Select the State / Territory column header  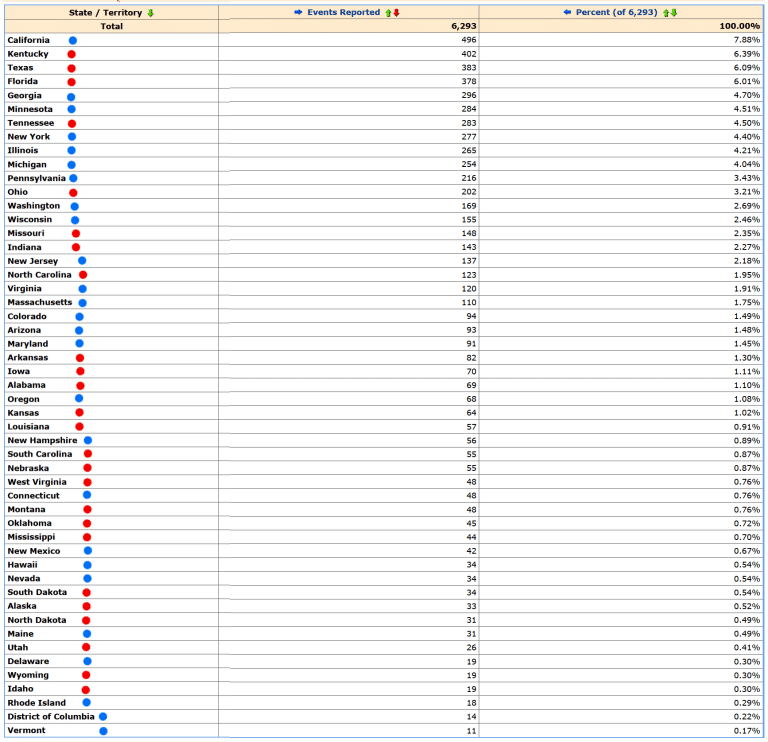click(x=105, y=13)
